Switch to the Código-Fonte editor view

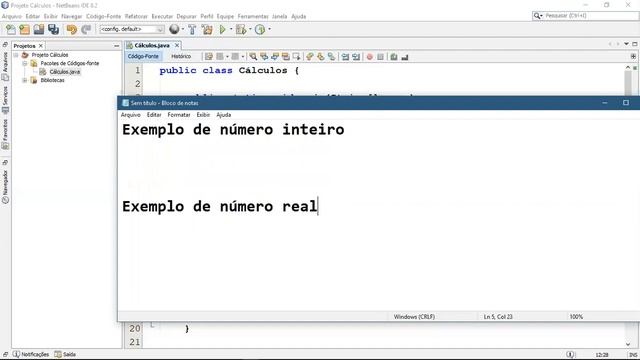143,56
